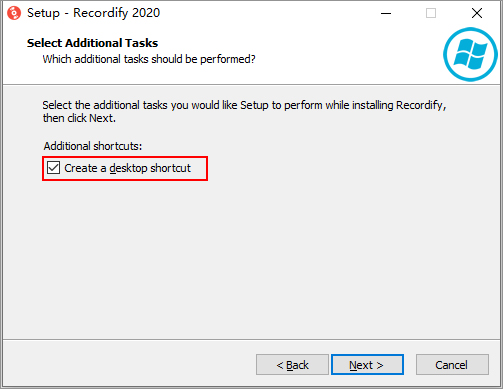
Task: Click the 'Create a desktop shortcut' label text
Action: click(x=127, y=168)
